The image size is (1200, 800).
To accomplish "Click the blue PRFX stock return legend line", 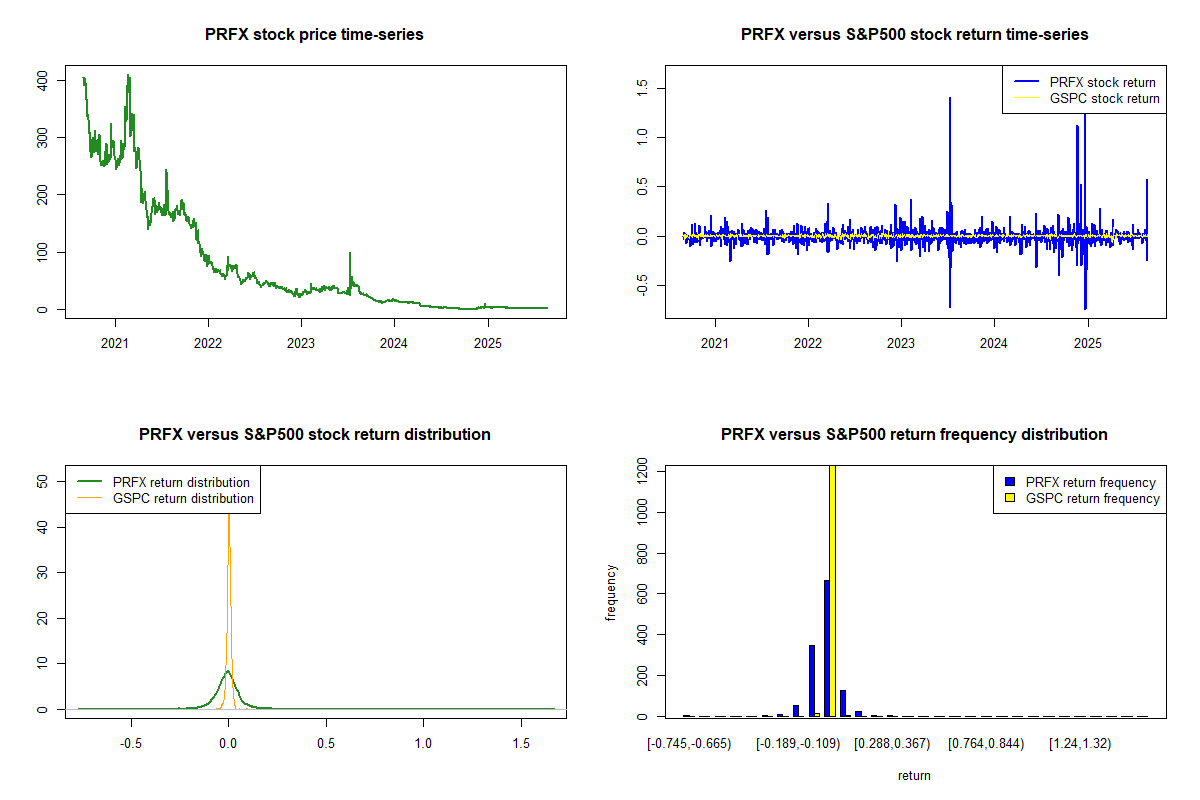I will coord(1025,82).
